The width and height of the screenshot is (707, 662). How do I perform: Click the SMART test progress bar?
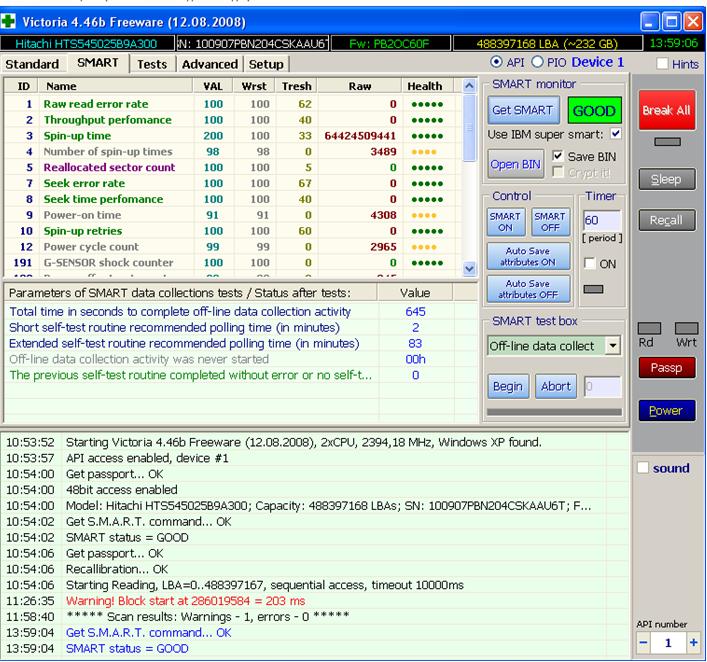[554, 411]
